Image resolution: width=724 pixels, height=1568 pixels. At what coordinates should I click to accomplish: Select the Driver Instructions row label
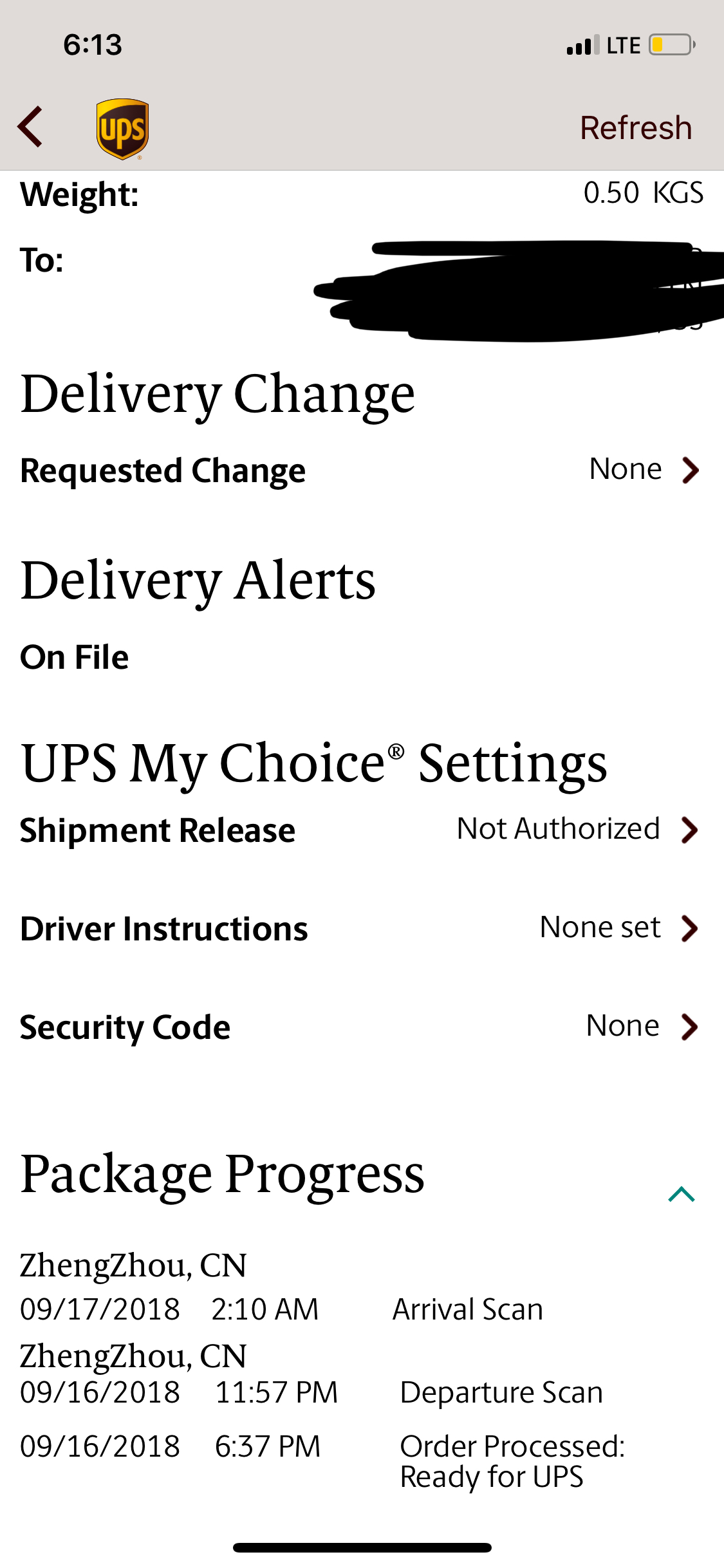tap(164, 929)
